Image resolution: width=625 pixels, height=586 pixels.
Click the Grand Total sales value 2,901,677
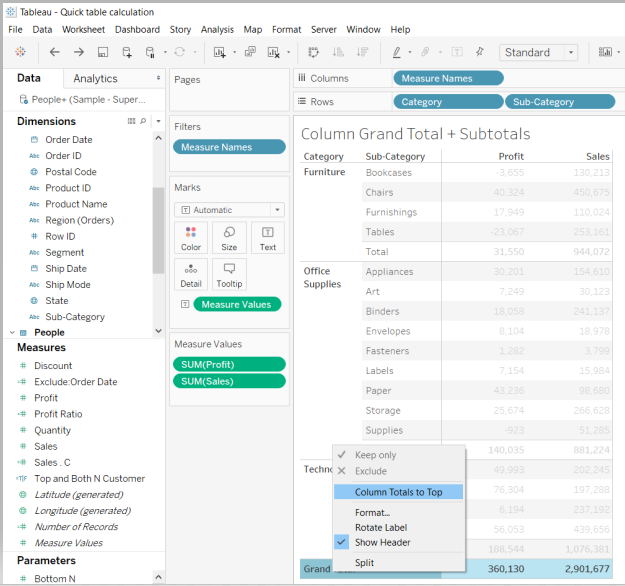[x=587, y=569]
